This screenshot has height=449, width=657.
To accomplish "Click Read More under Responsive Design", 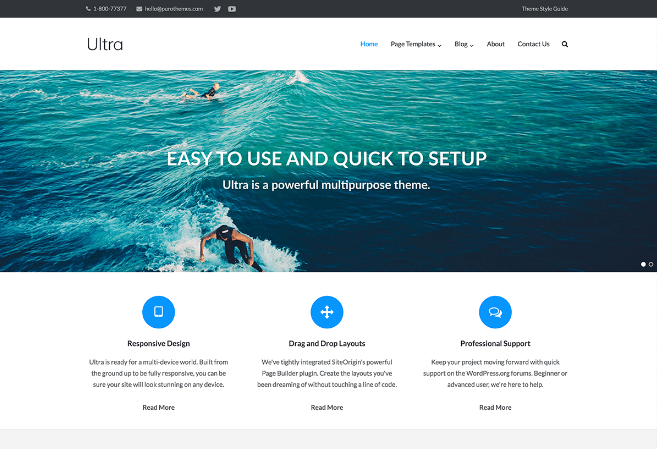I will pyautogui.click(x=158, y=407).
